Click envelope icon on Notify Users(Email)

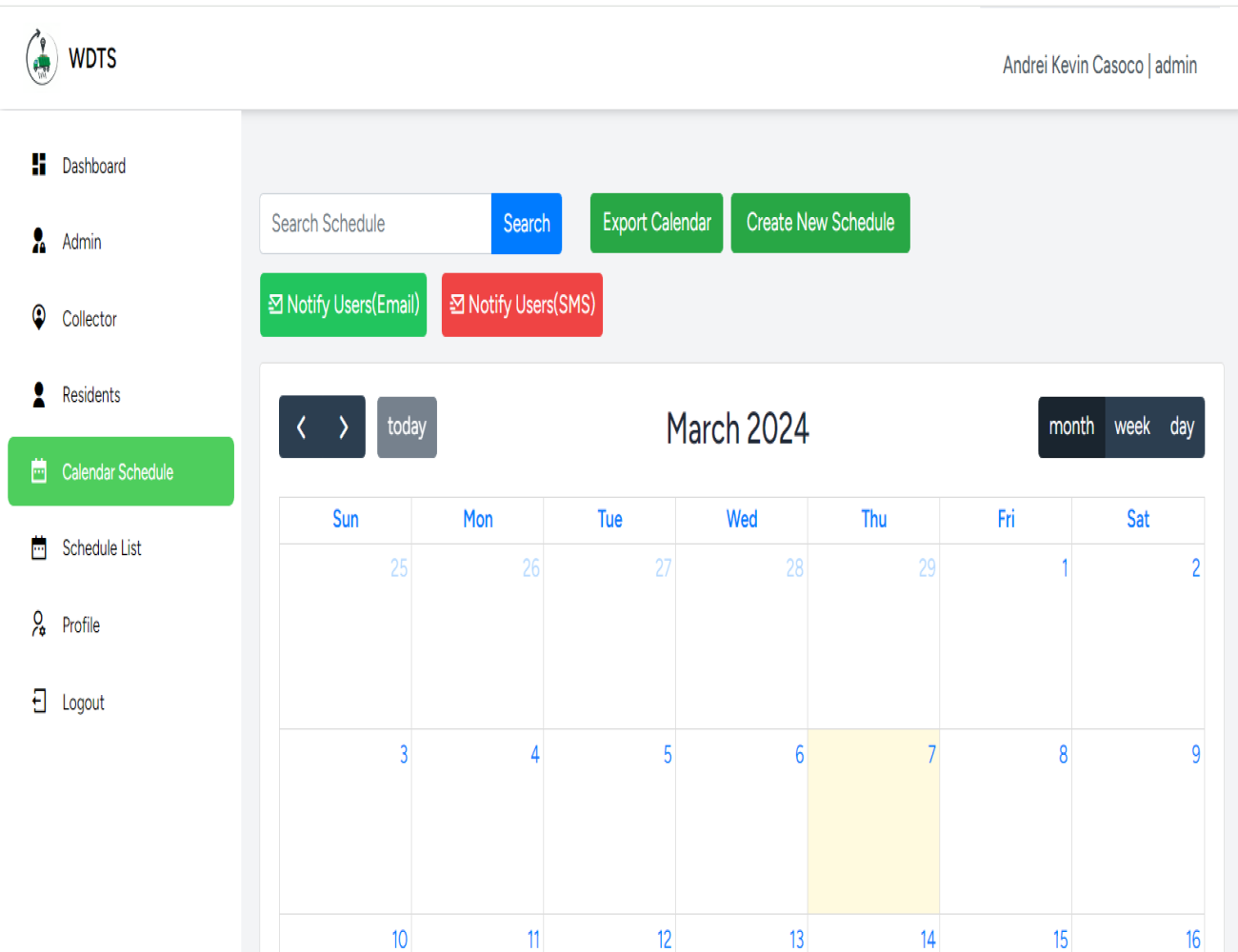click(275, 304)
